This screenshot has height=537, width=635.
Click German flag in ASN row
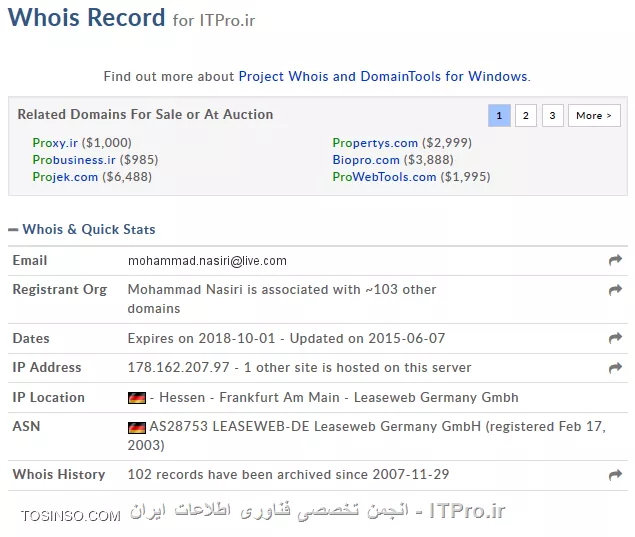137,427
